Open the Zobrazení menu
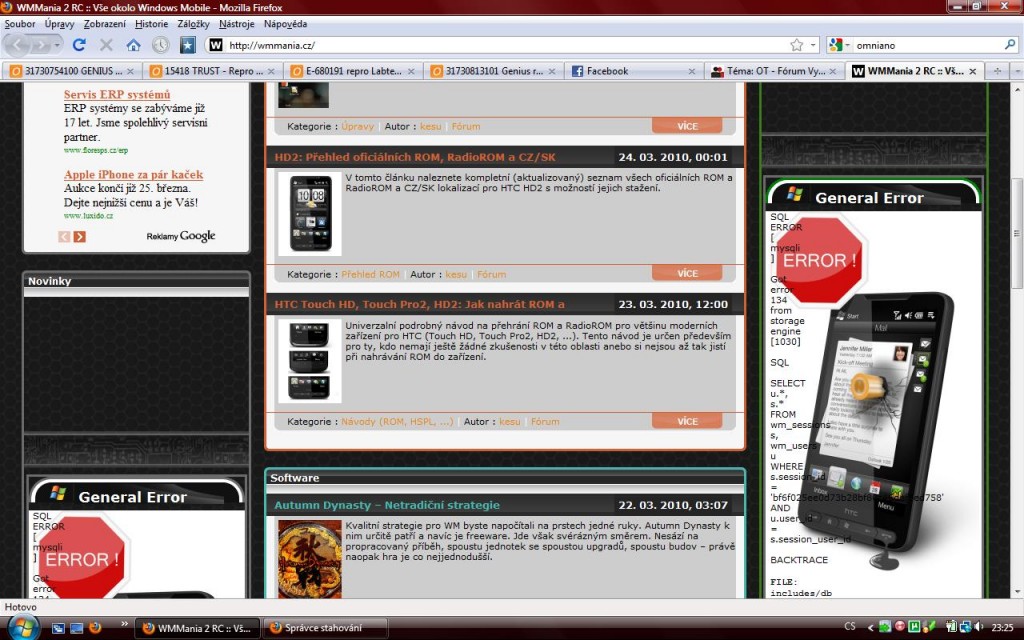The width and height of the screenshot is (1024, 640). coord(104,24)
